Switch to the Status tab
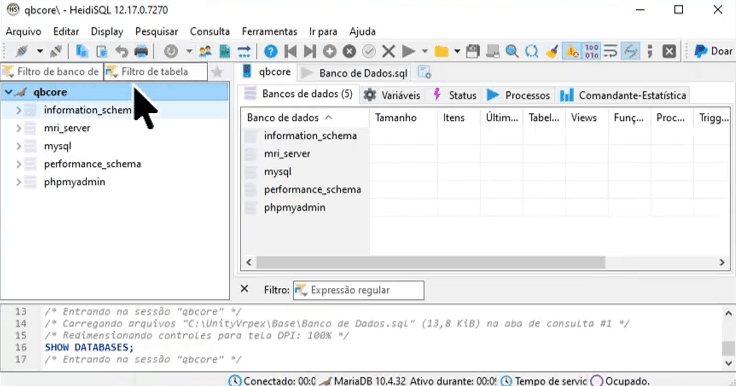736x386 pixels. (x=454, y=95)
